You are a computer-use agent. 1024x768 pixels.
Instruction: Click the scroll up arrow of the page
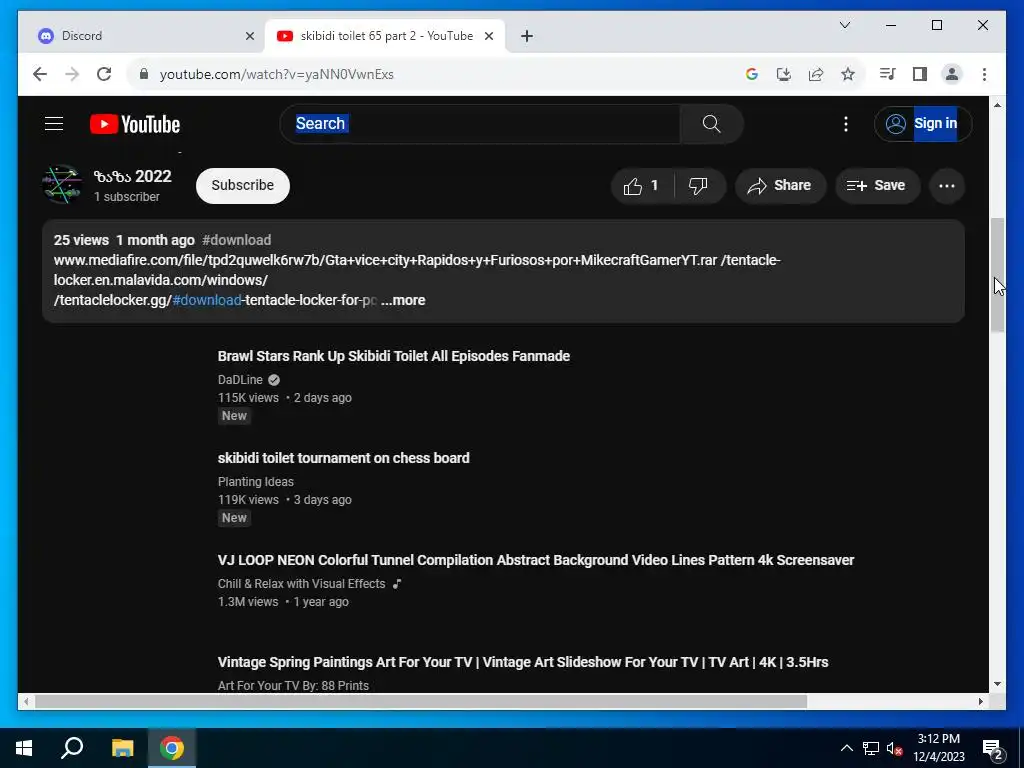tap(997, 104)
